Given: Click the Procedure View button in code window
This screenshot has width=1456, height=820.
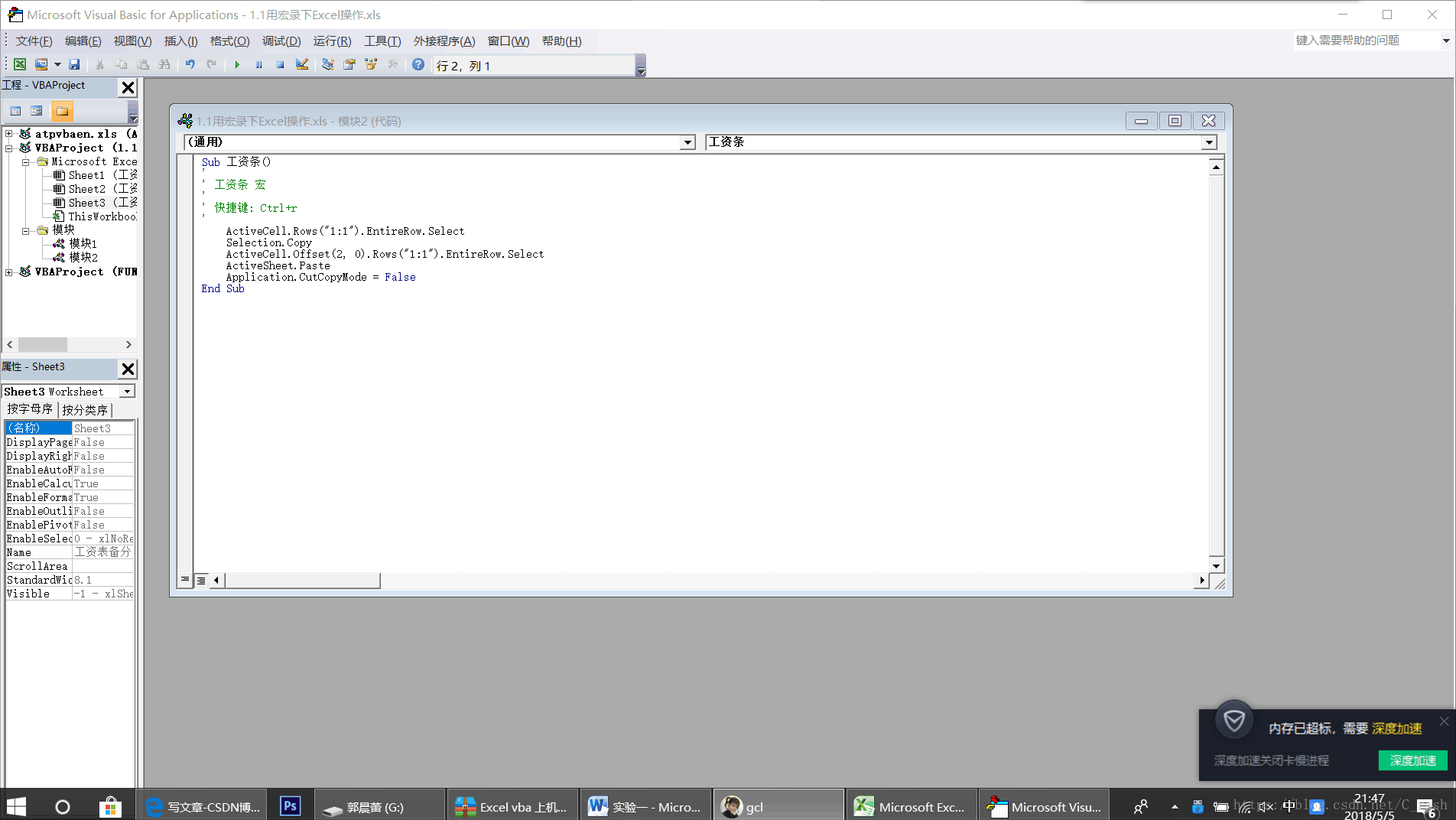Looking at the screenshot, I should [x=185, y=581].
